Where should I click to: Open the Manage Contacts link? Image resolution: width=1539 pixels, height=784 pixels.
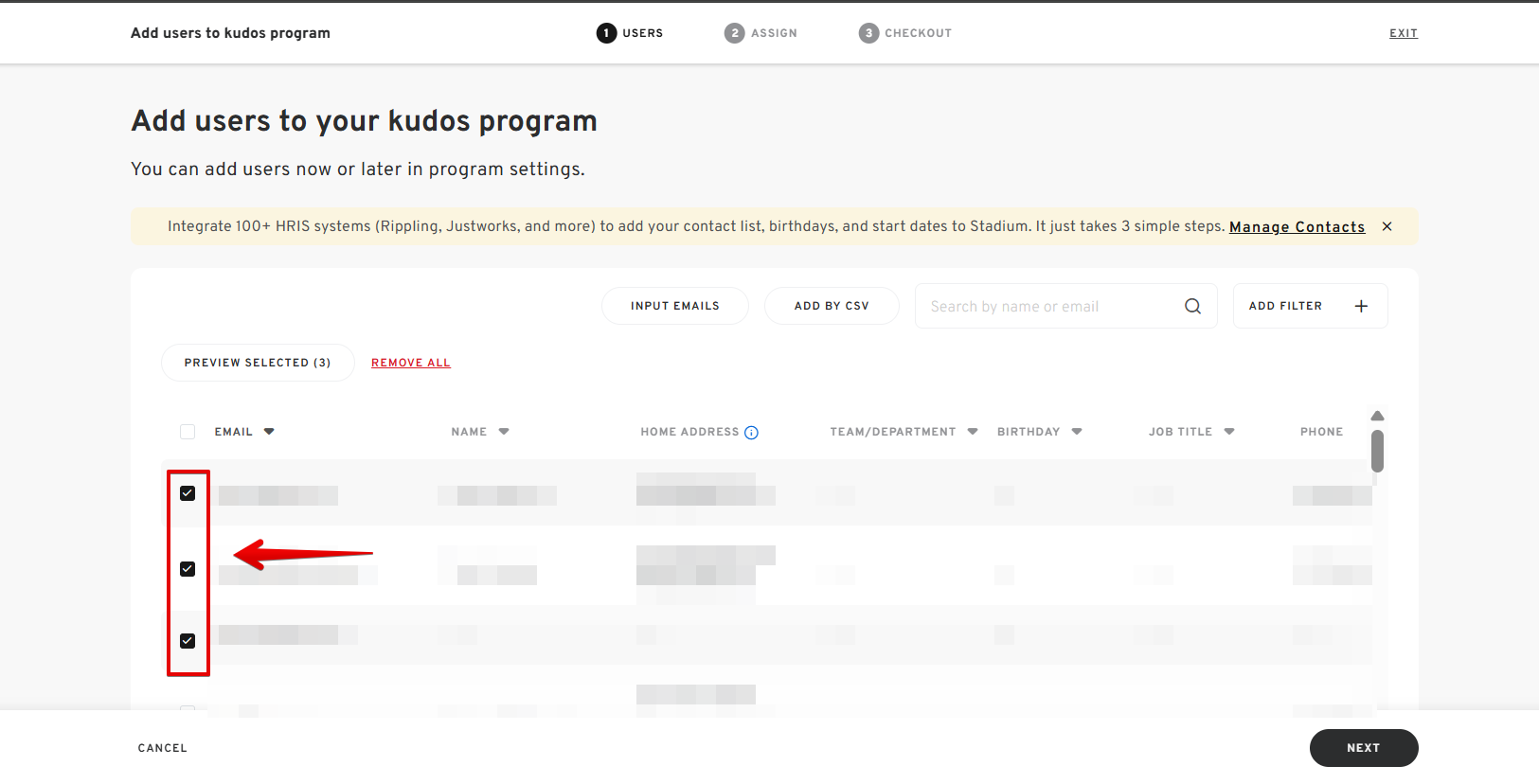[1297, 227]
